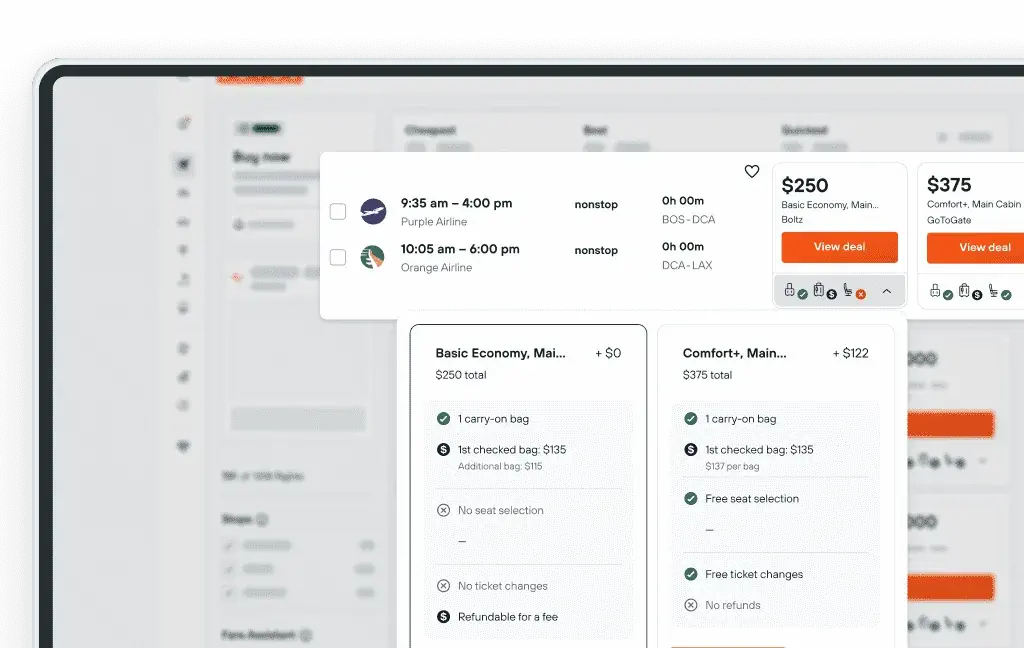Click the dollar icon beside Comfort+ checked bag
1024x648 pixels.
pos(690,449)
